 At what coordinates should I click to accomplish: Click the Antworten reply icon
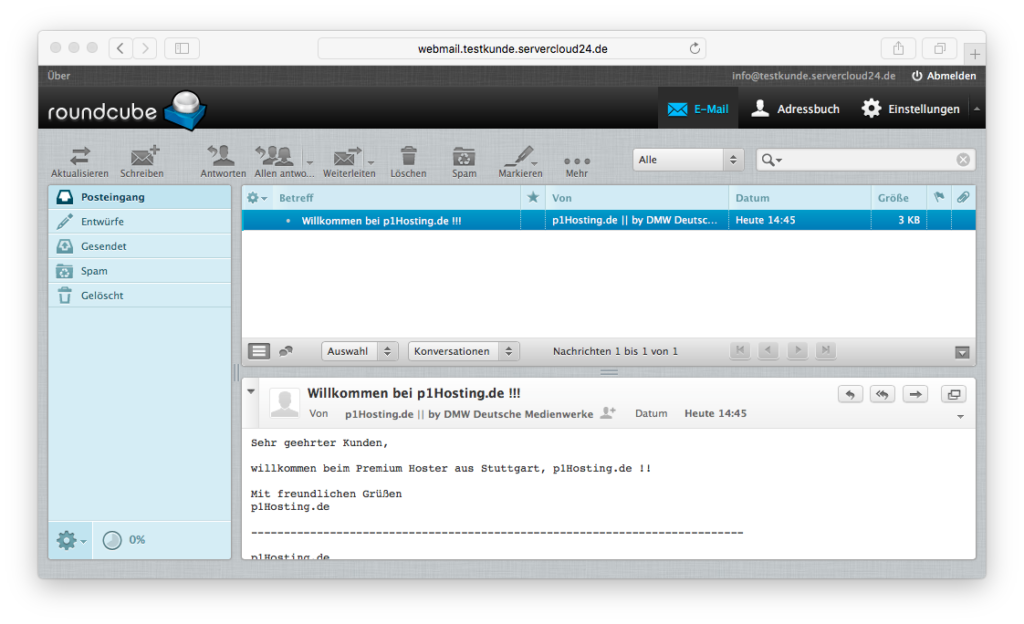pos(222,156)
